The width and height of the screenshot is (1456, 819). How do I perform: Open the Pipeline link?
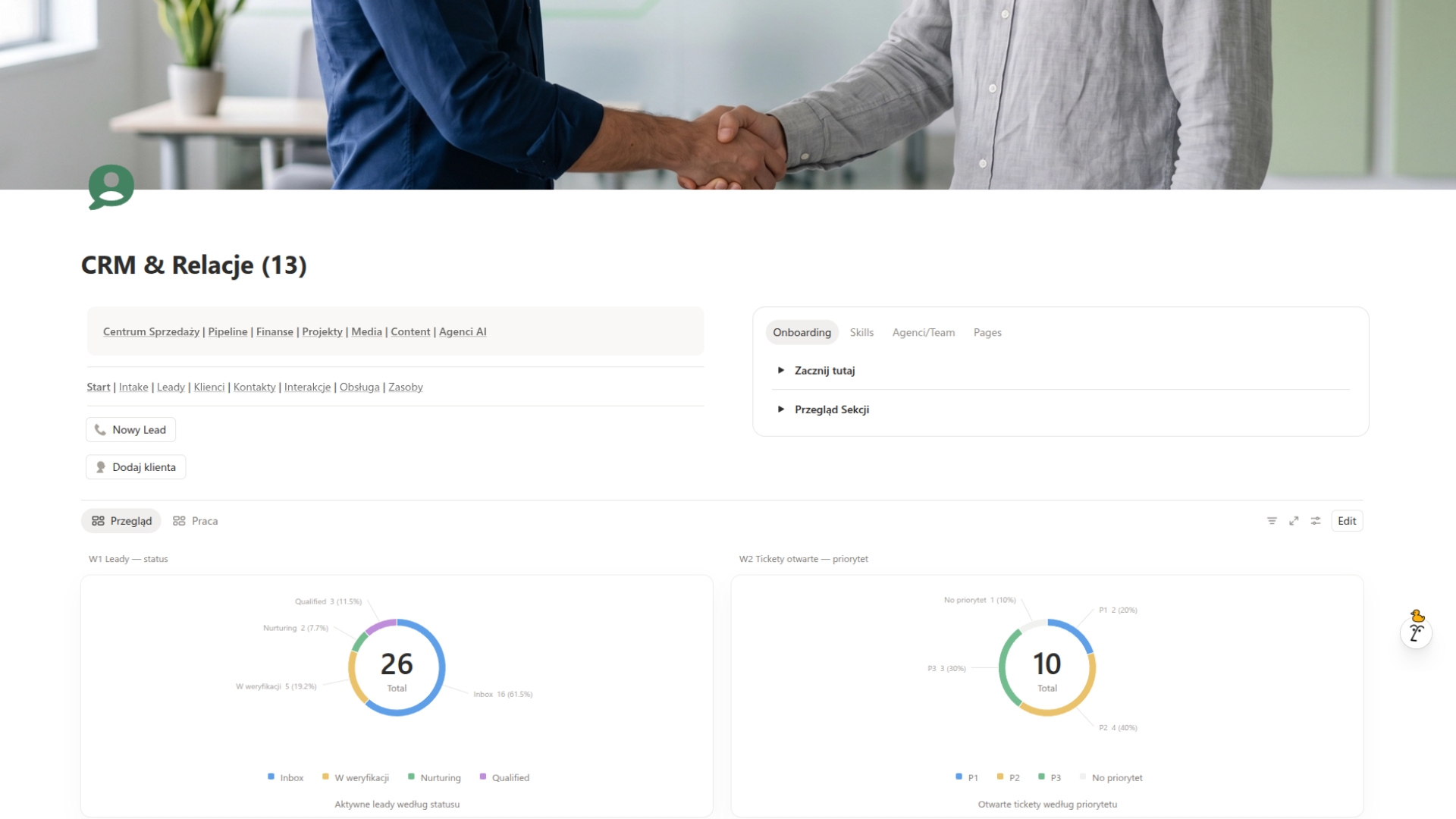(227, 331)
